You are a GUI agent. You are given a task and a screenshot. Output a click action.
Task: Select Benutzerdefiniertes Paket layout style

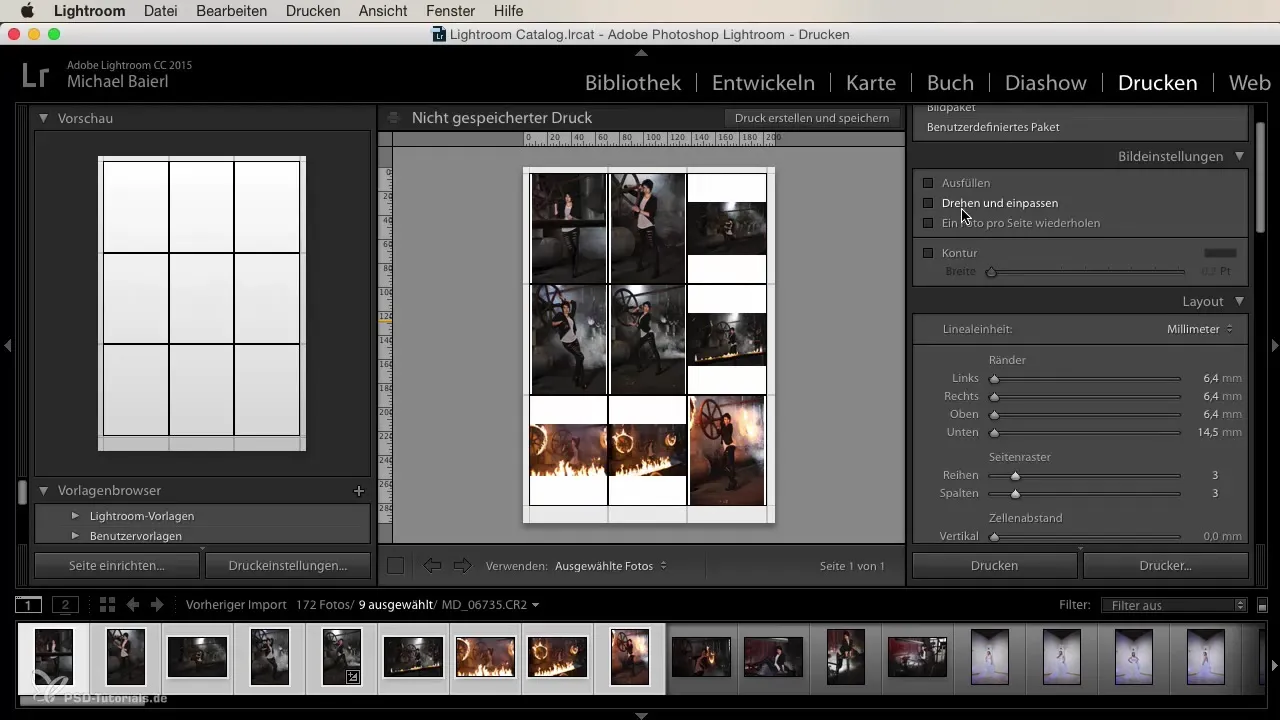993,127
